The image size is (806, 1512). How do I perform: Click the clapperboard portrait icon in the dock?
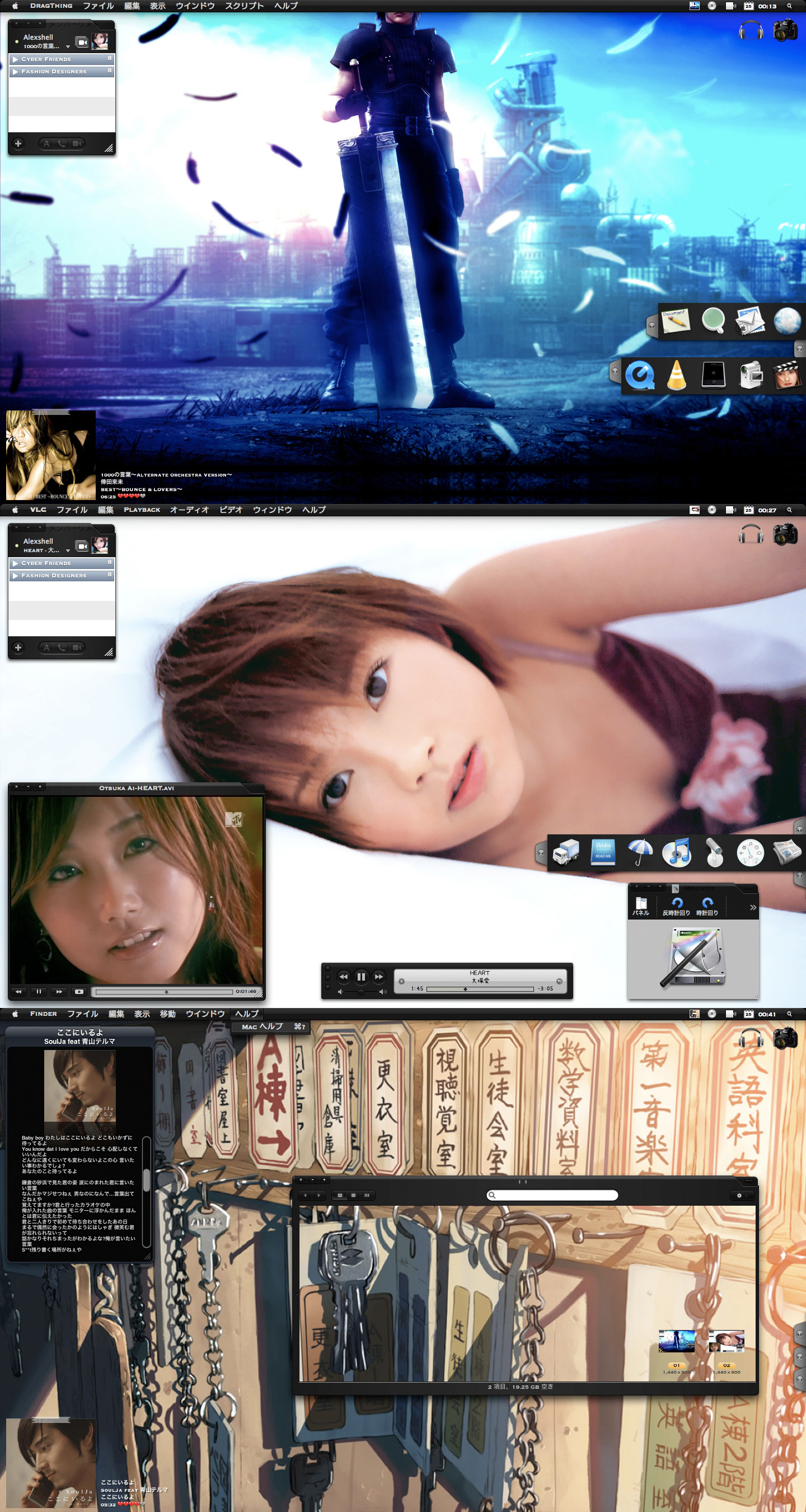[x=787, y=375]
